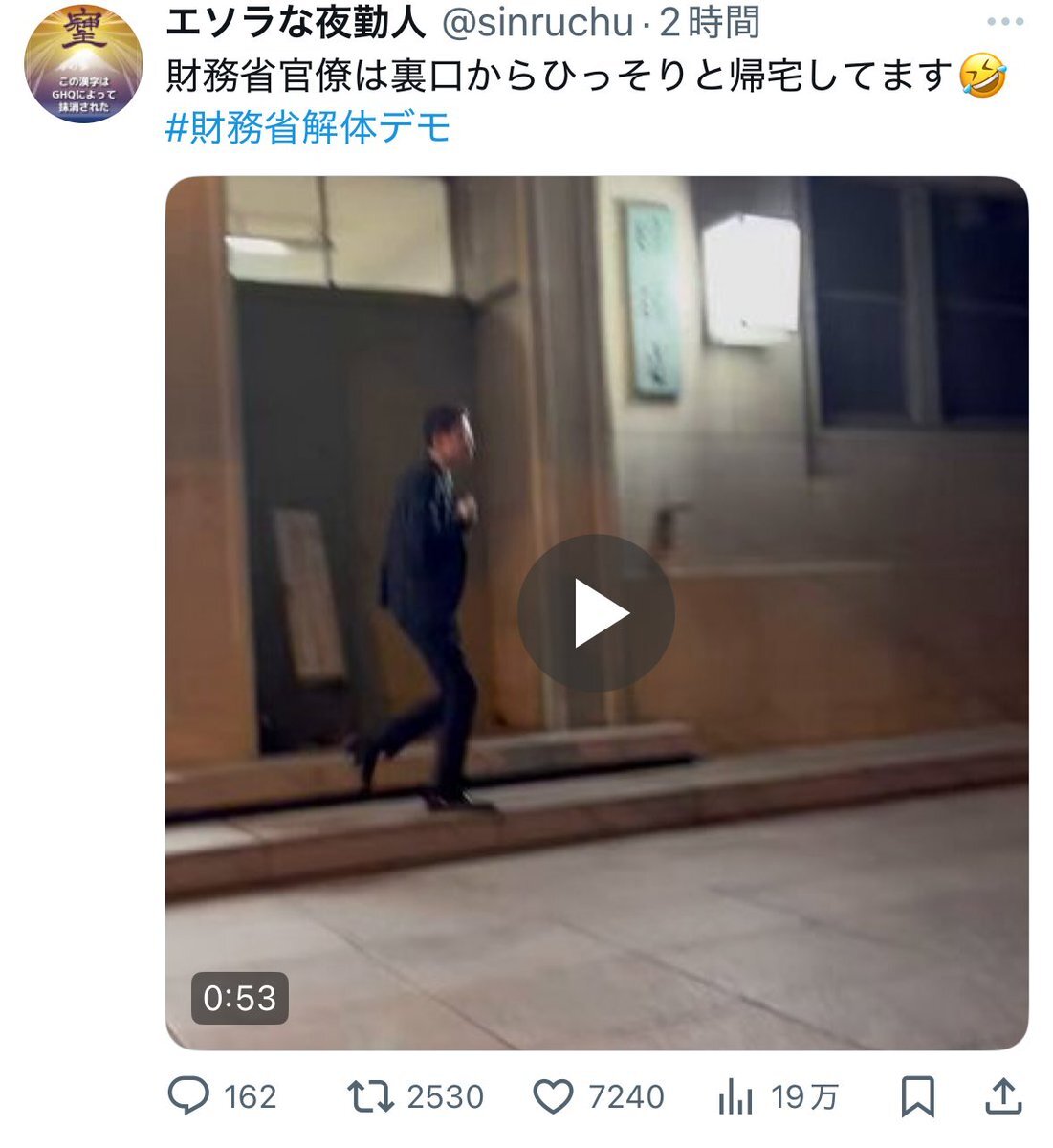Open display name エソラな夜勤人
Screen dimensions: 1053x1148
coord(296,23)
